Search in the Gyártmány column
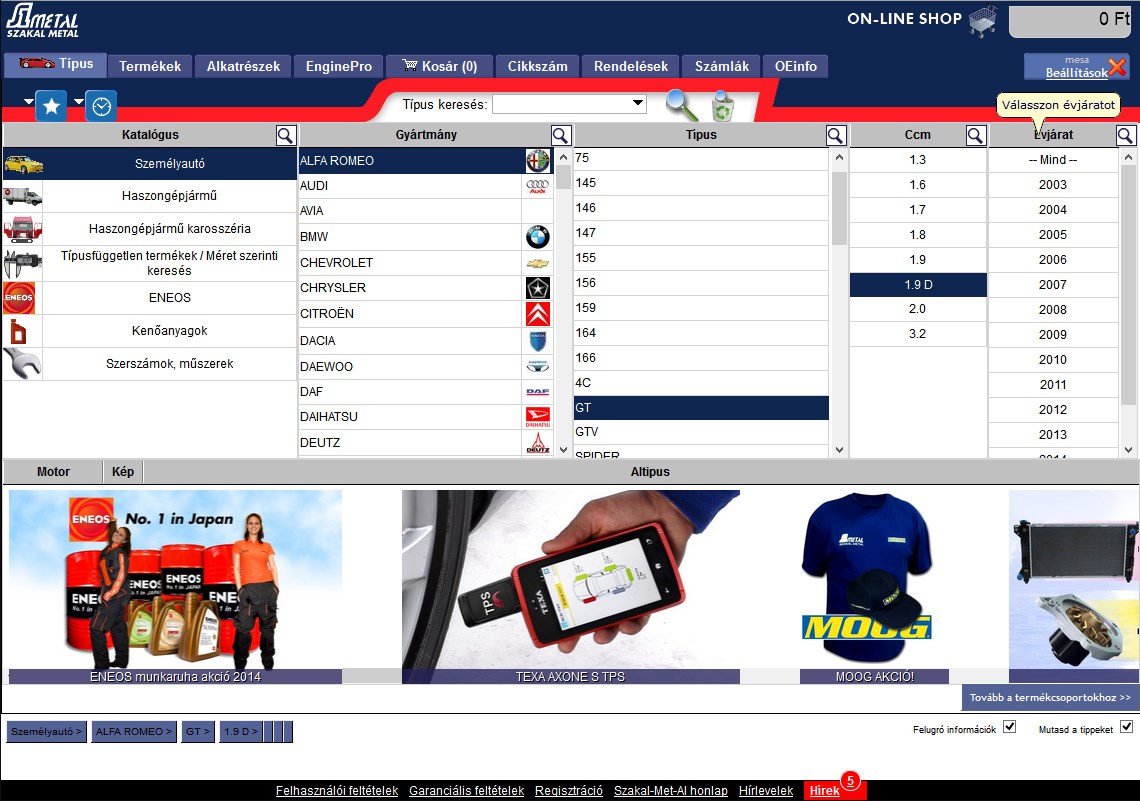This screenshot has width=1140, height=801. 561,135
